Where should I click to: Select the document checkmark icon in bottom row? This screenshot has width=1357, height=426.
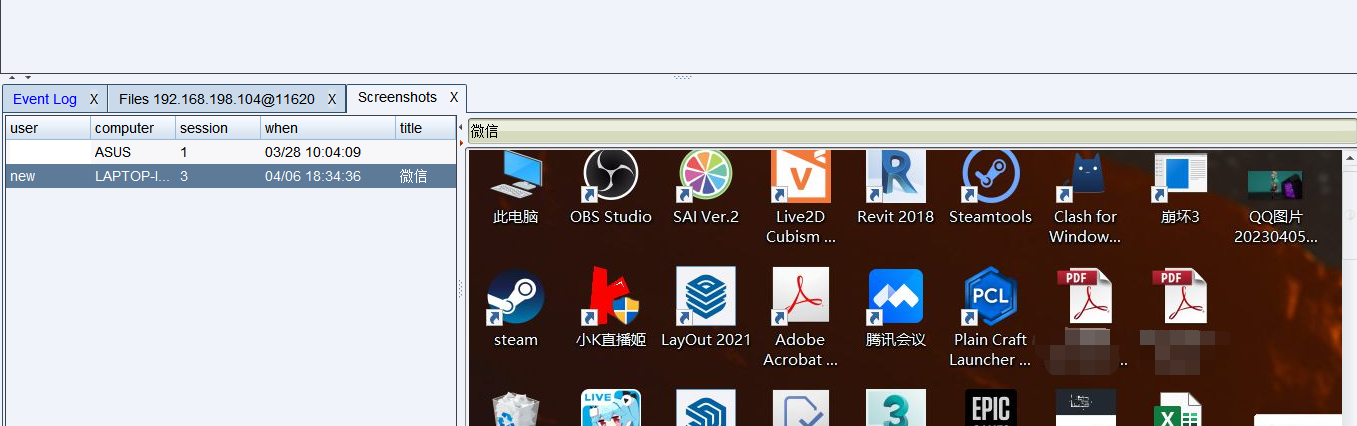[x=800, y=408]
